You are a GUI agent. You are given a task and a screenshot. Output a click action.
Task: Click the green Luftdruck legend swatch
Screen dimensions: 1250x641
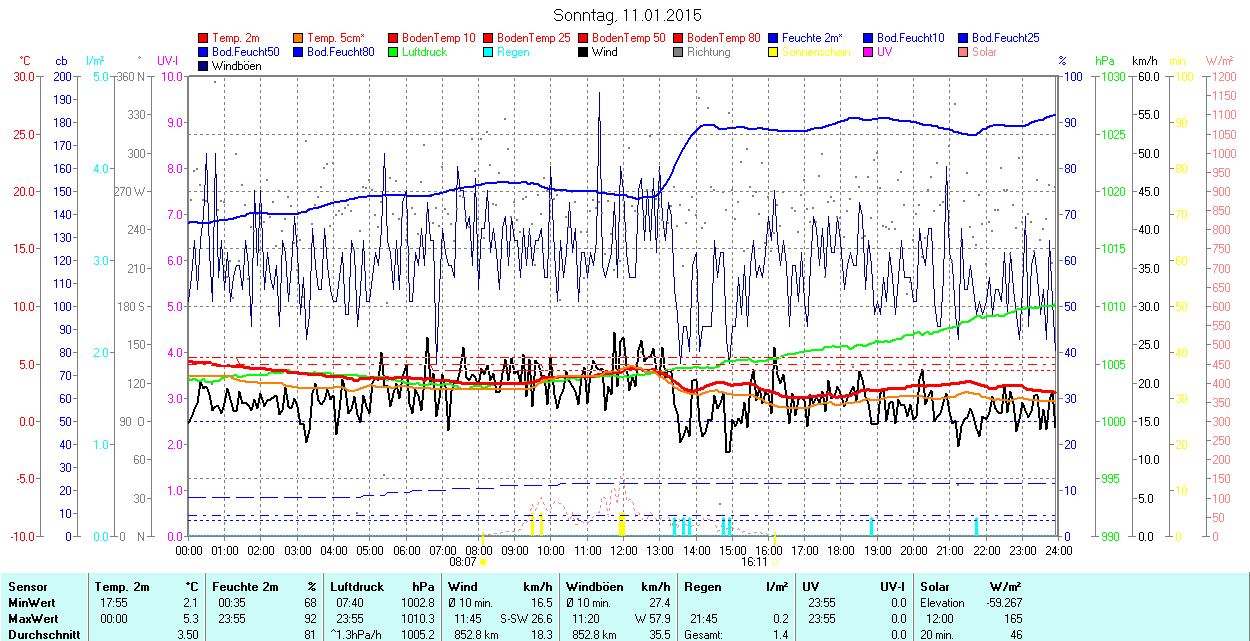(394, 52)
